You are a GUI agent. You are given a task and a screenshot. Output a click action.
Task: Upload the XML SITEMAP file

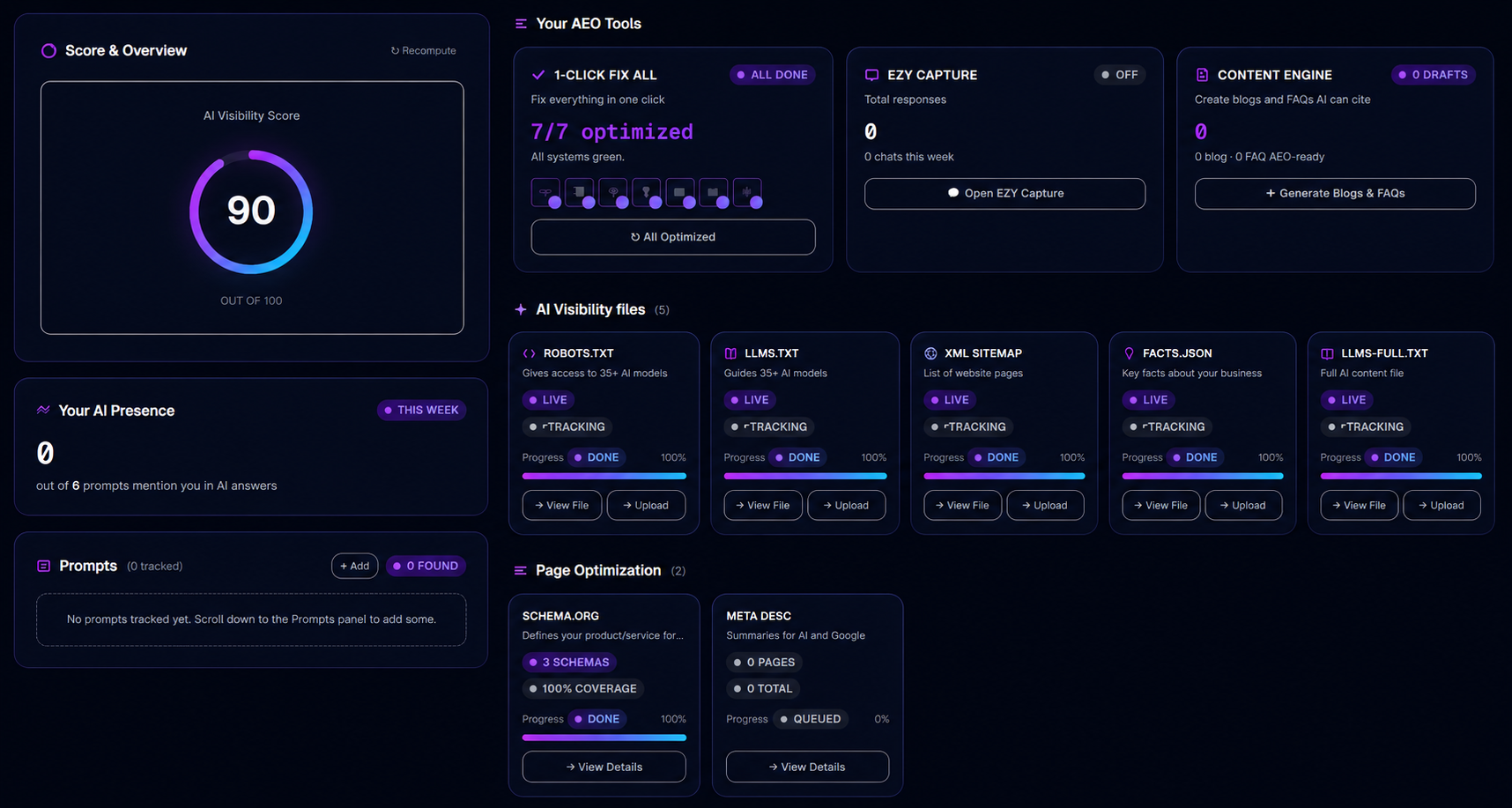coord(1045,505)
